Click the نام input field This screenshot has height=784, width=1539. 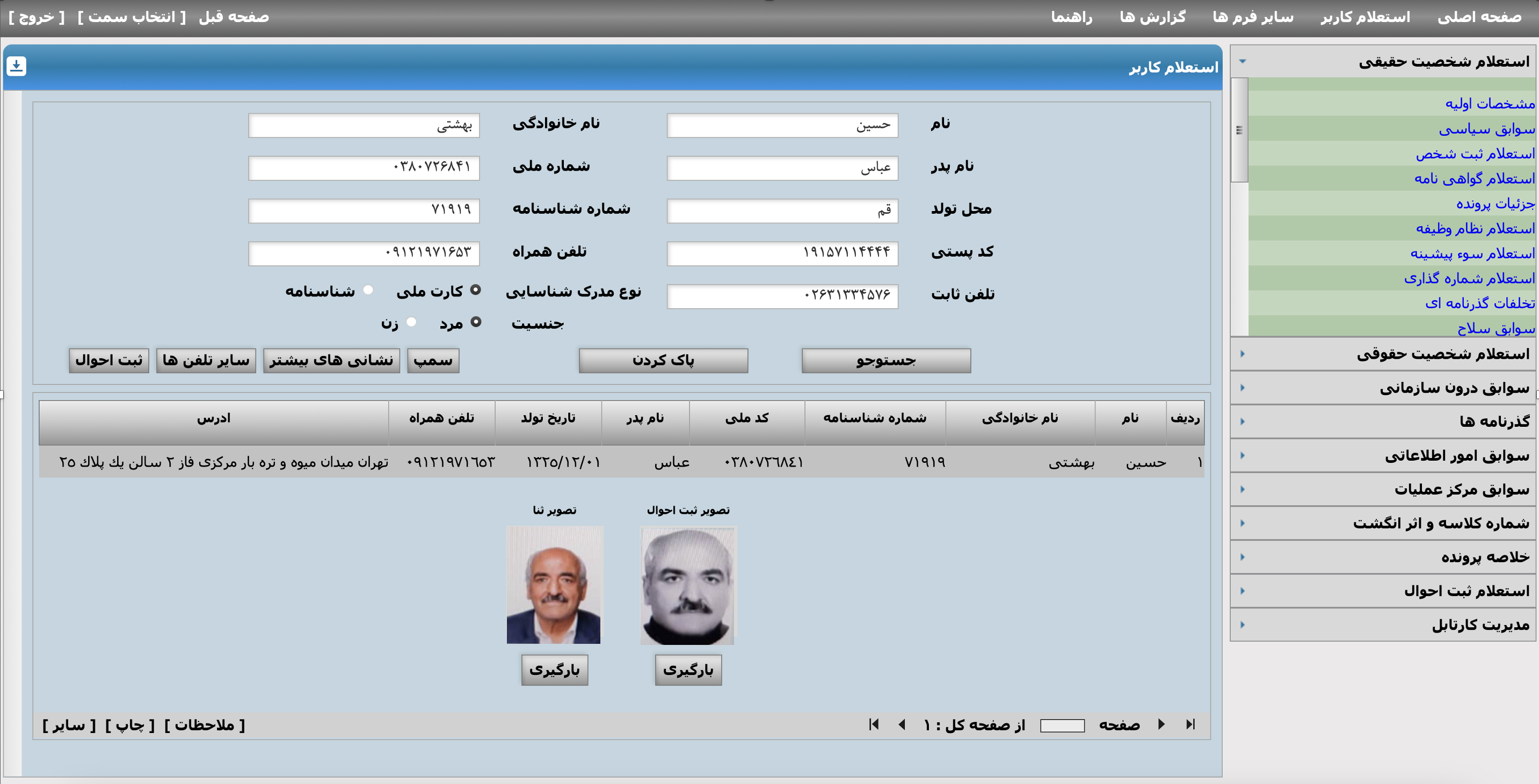tap(782, 126)
